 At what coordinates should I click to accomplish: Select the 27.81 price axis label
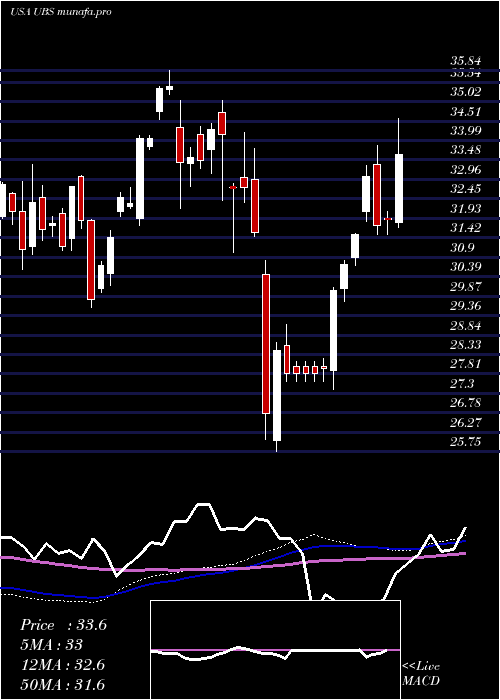tap(466, 364)
